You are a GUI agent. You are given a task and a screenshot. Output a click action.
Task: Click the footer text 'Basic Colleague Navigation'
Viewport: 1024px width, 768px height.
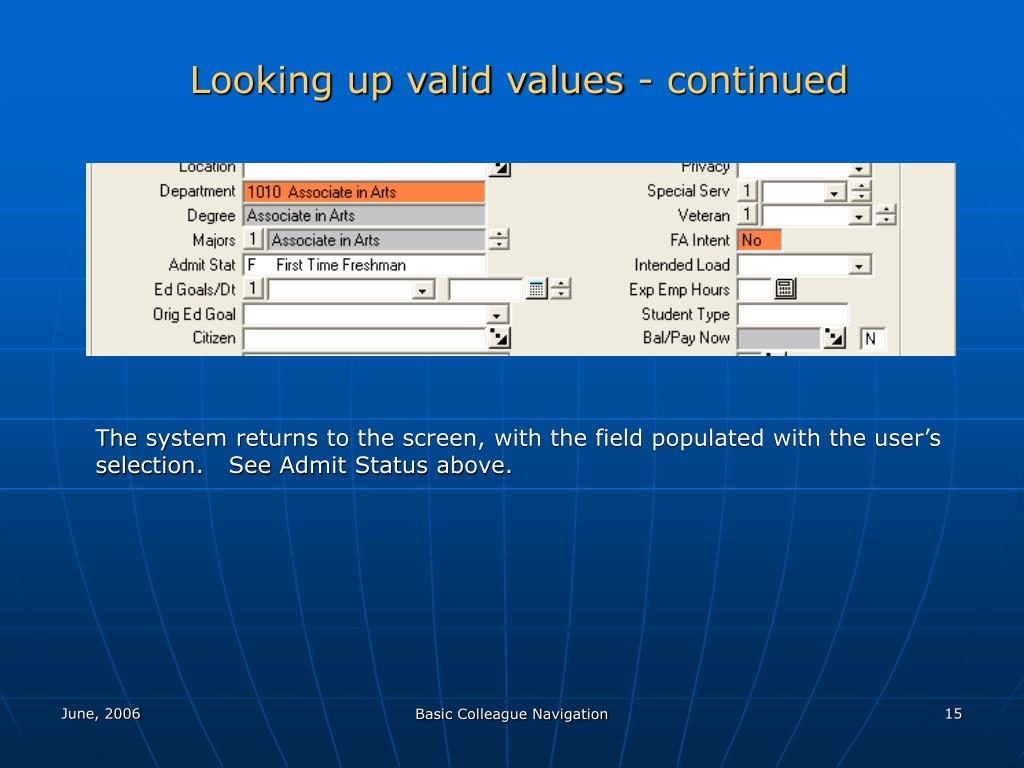511,714
